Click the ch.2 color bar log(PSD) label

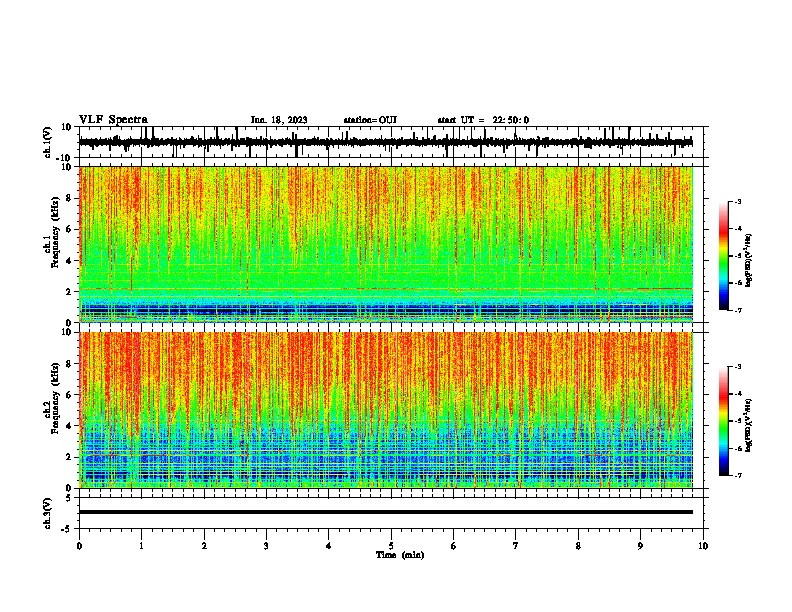click(x=748, y=425)
